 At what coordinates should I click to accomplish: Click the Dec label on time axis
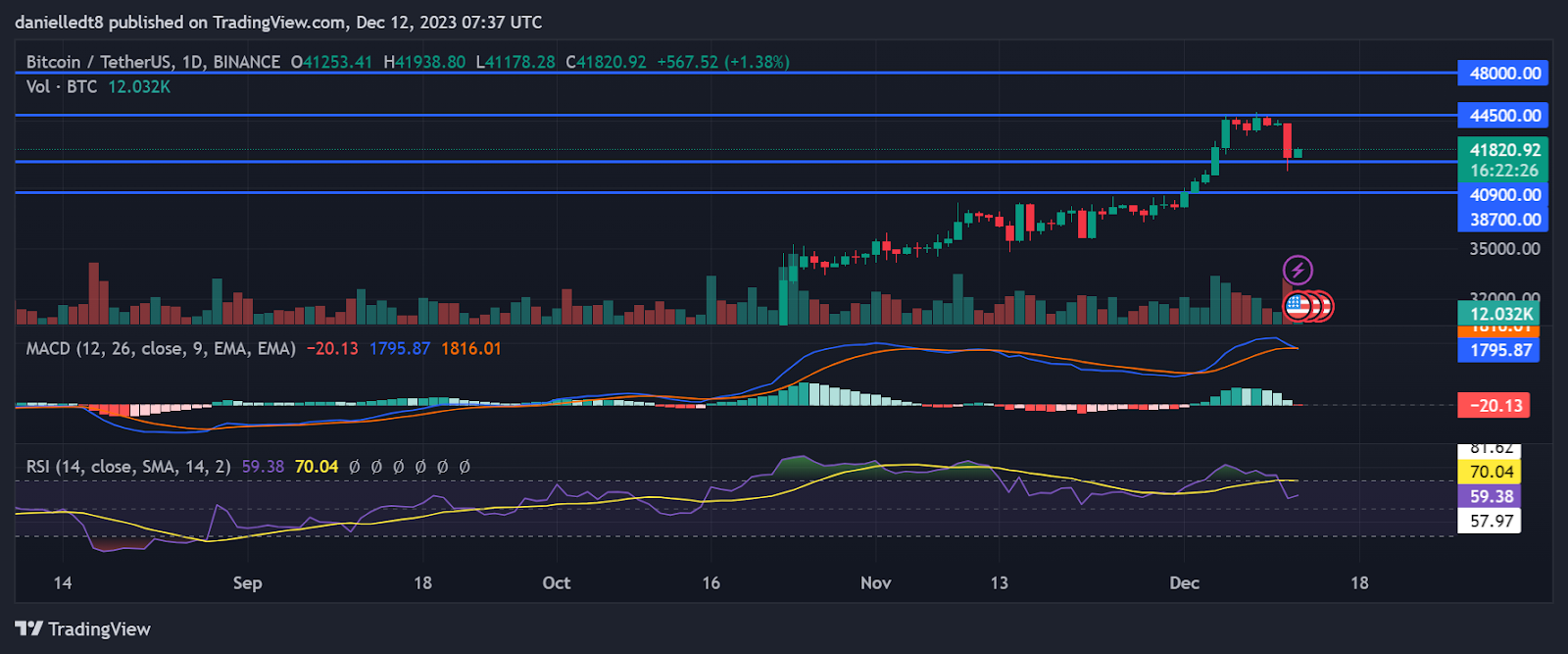[x=1184, y=583]
